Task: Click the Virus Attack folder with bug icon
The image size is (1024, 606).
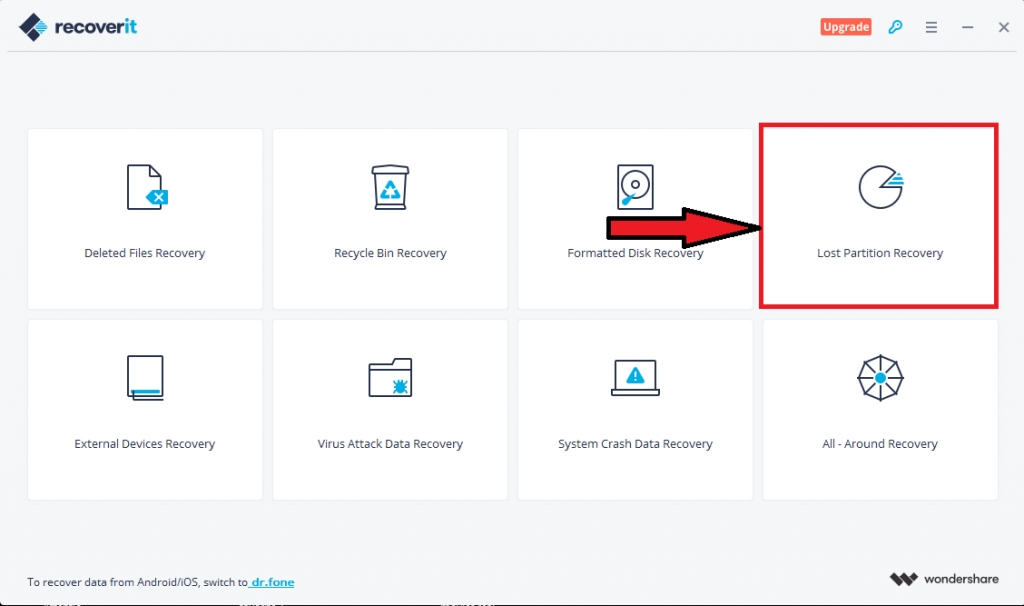Action: (x=390, y=377)
